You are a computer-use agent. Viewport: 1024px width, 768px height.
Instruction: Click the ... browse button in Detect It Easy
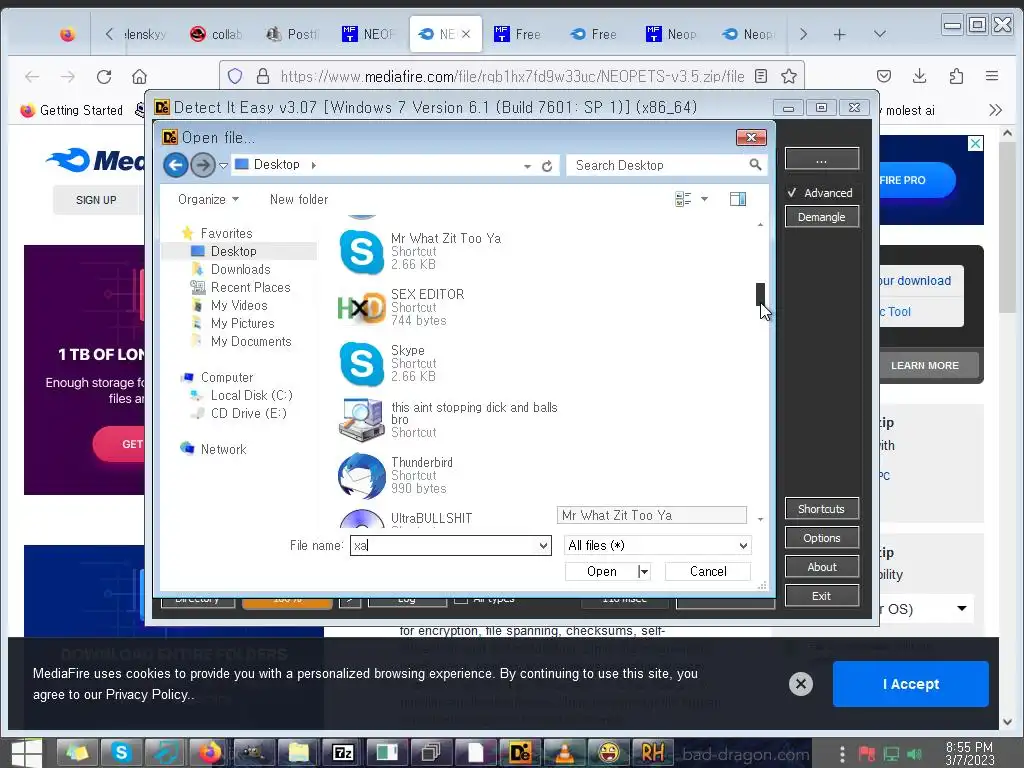point(822,159)
